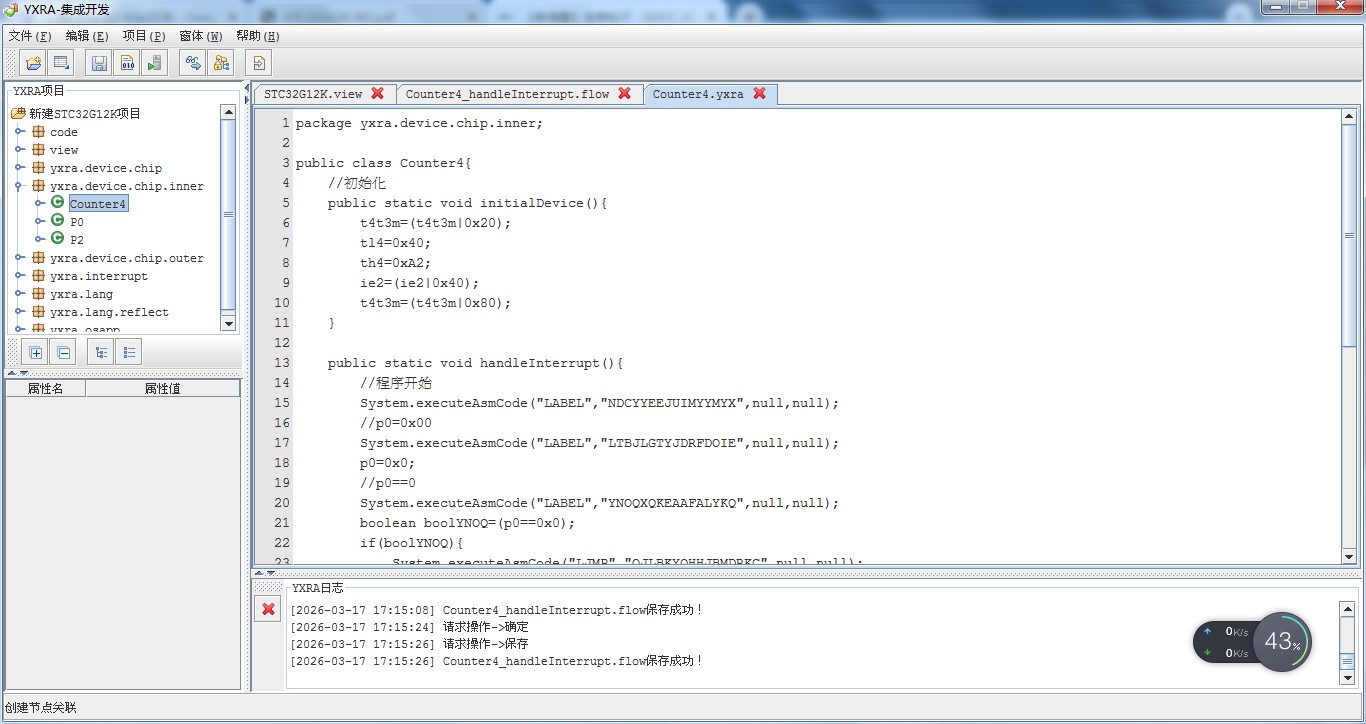Open project with the folder toolbar icon

pyautogui.click(x=33, y=63)
